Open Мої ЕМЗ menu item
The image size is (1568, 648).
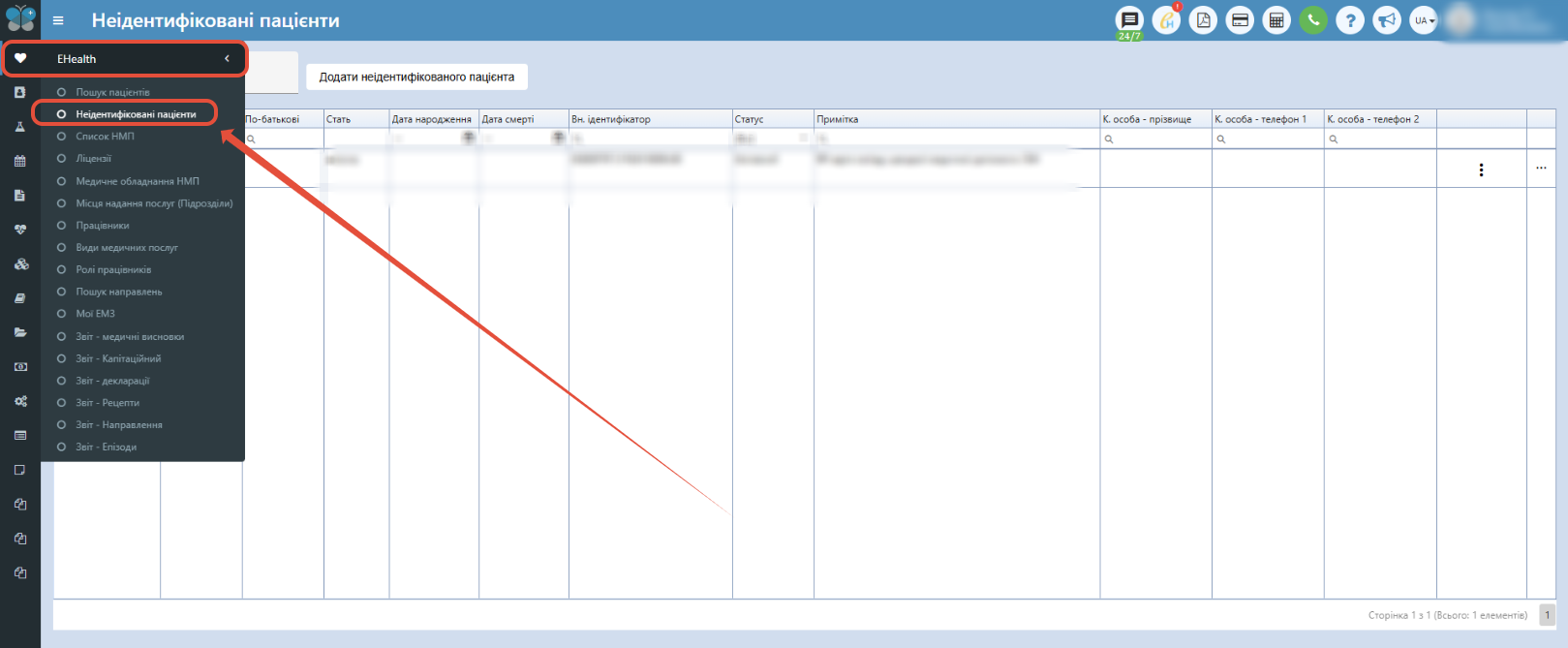click(95, 314)
